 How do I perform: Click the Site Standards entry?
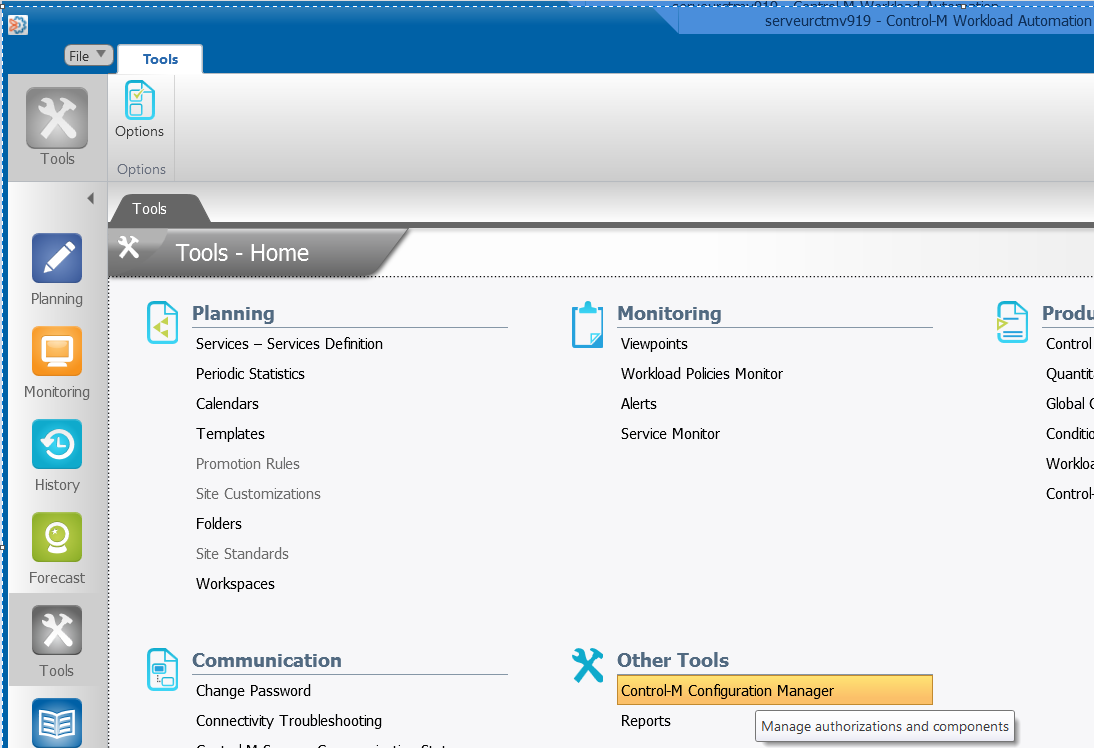click(242, 554)
